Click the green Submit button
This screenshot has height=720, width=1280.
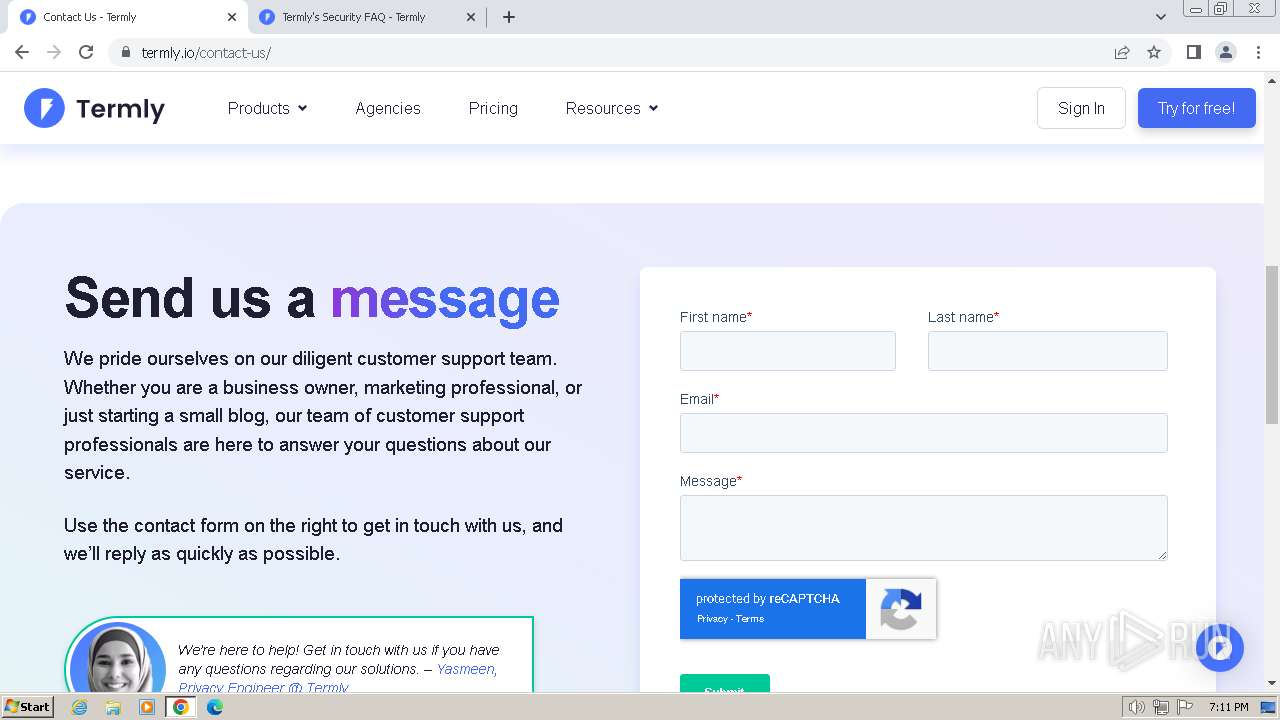coord(725,684)
